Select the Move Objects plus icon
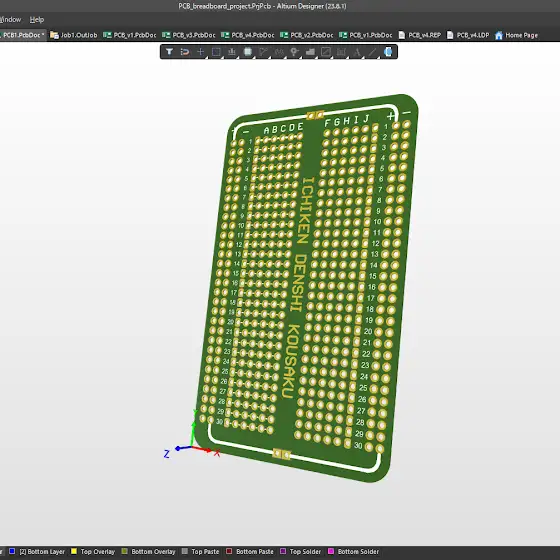Image resolution: width=560 pixels, height=560 pixels. [x=200, y=52]
